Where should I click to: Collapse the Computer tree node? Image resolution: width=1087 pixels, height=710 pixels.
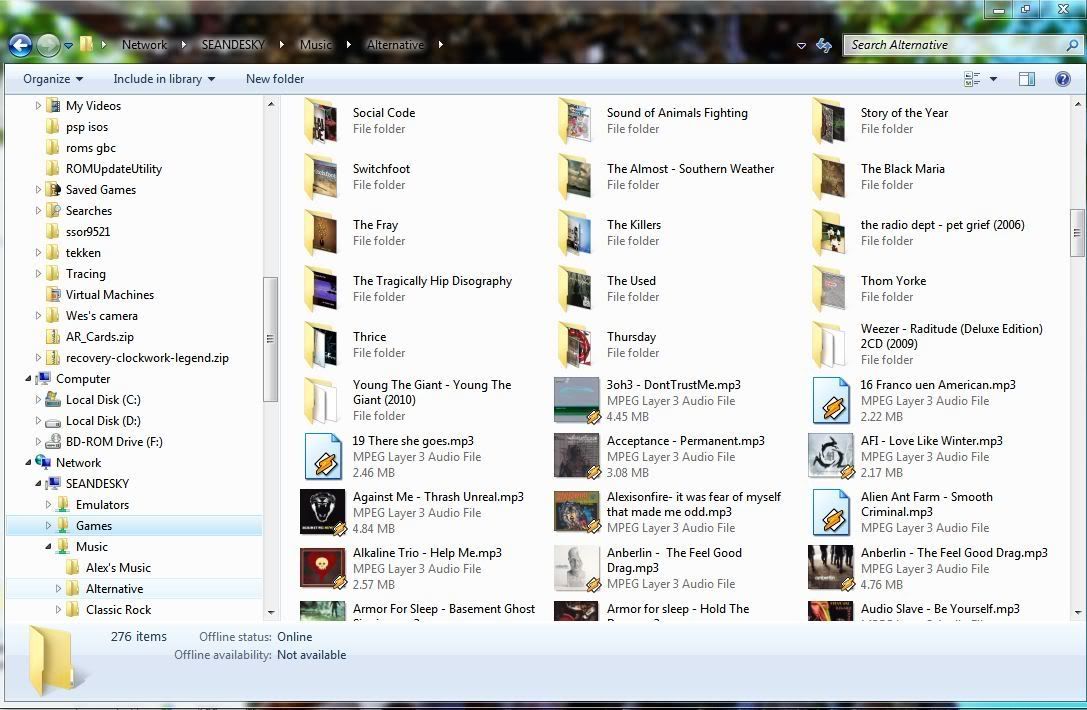pyautogui.click(x=28, y=379)
